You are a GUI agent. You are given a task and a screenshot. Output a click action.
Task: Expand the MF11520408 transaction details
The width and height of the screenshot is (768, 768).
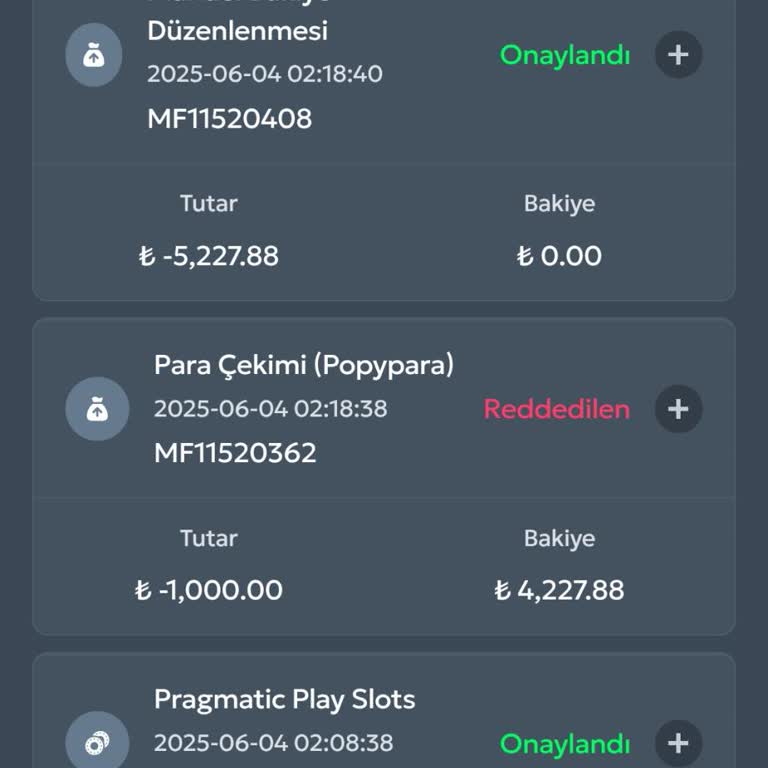(x=678, y=54)
